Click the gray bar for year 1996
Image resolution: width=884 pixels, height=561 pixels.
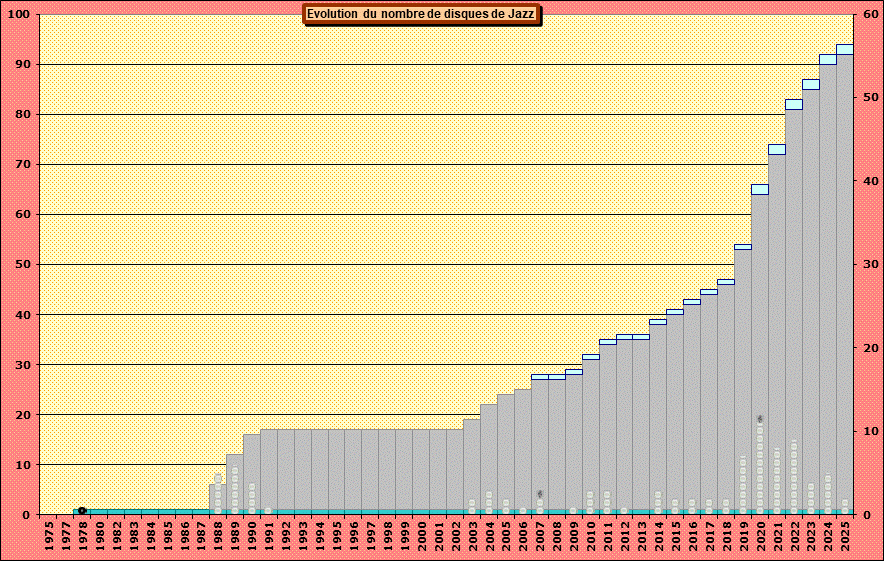353,470
